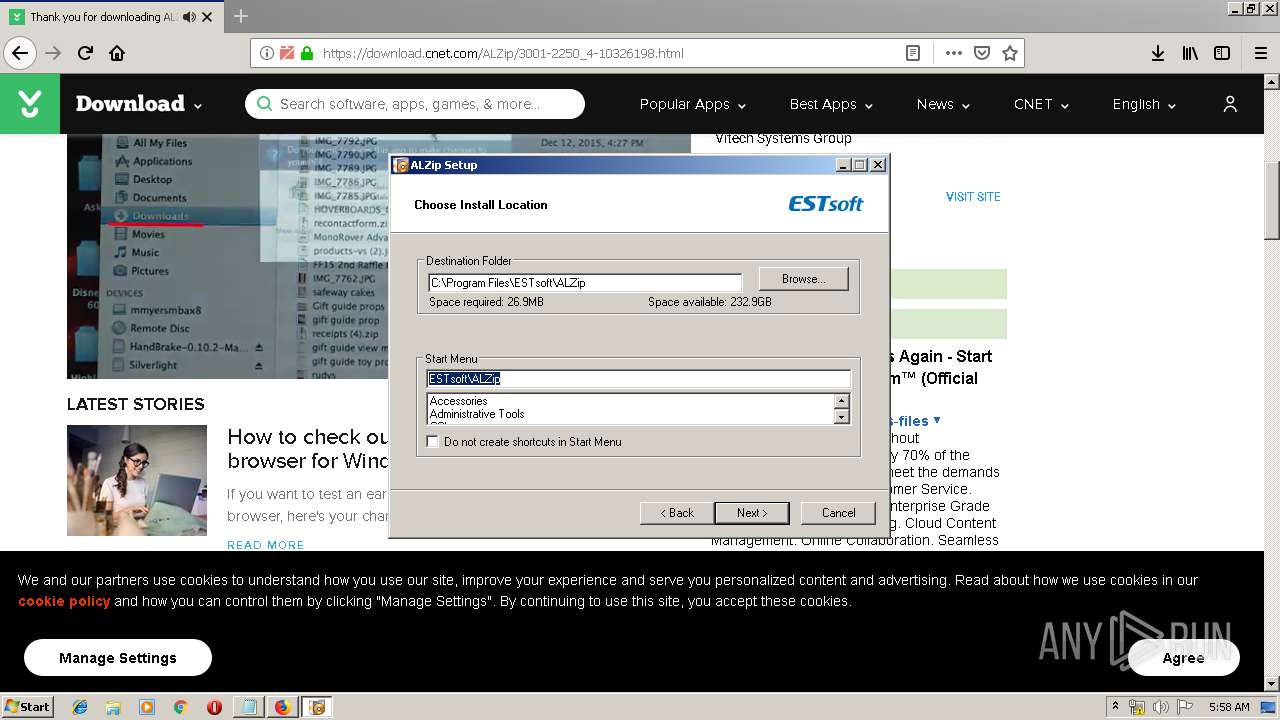Show hidden system tray icons
Screen dimensions: 1280x720
coord(1115,706)
